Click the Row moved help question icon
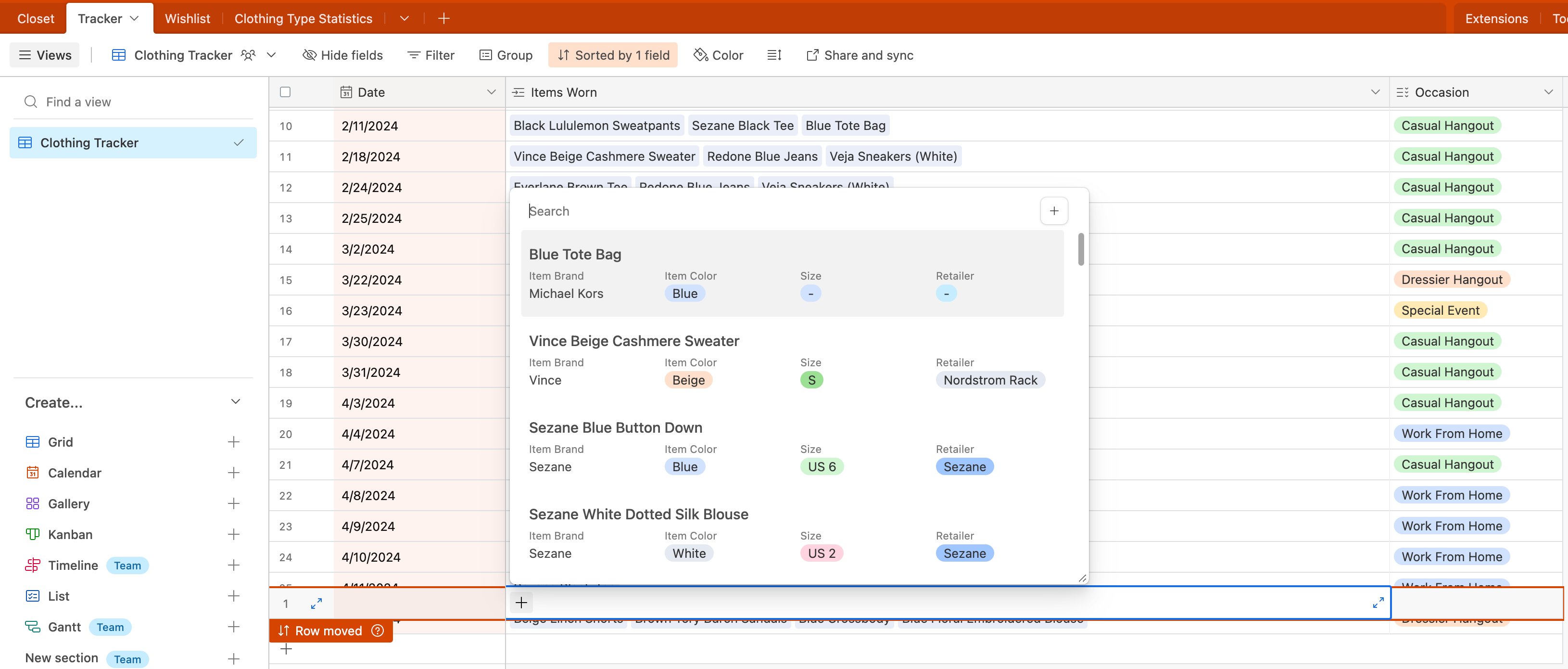This screenshot has height=669, width=1568. click(378, 630)
